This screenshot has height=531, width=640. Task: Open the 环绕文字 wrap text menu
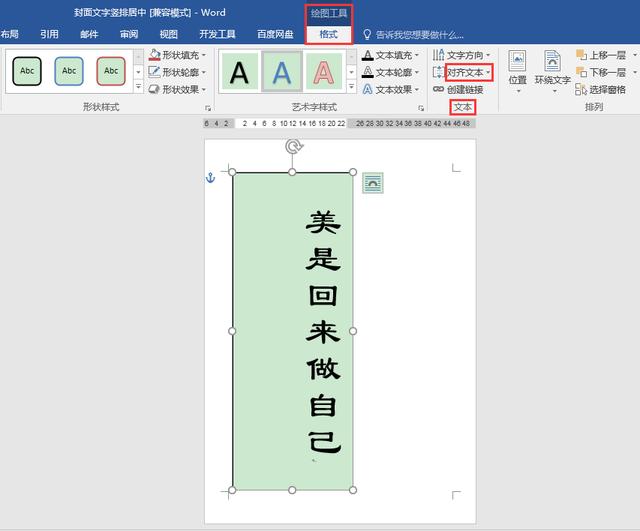[x=553, y=71]
